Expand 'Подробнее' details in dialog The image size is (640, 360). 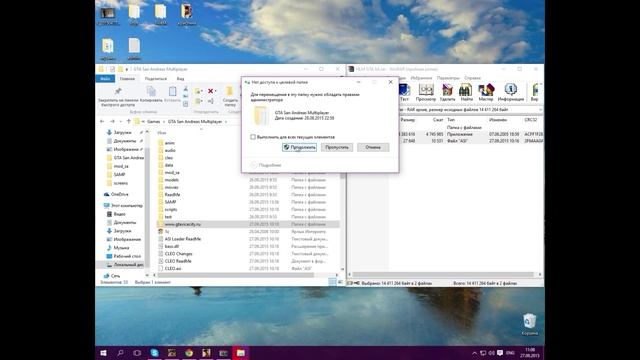[266, 165]
